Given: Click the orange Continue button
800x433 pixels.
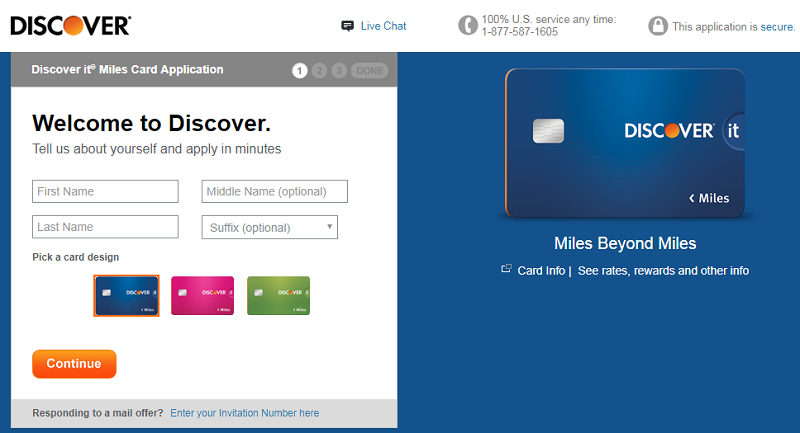Looking at the screenshot, I should pos(74,364).
